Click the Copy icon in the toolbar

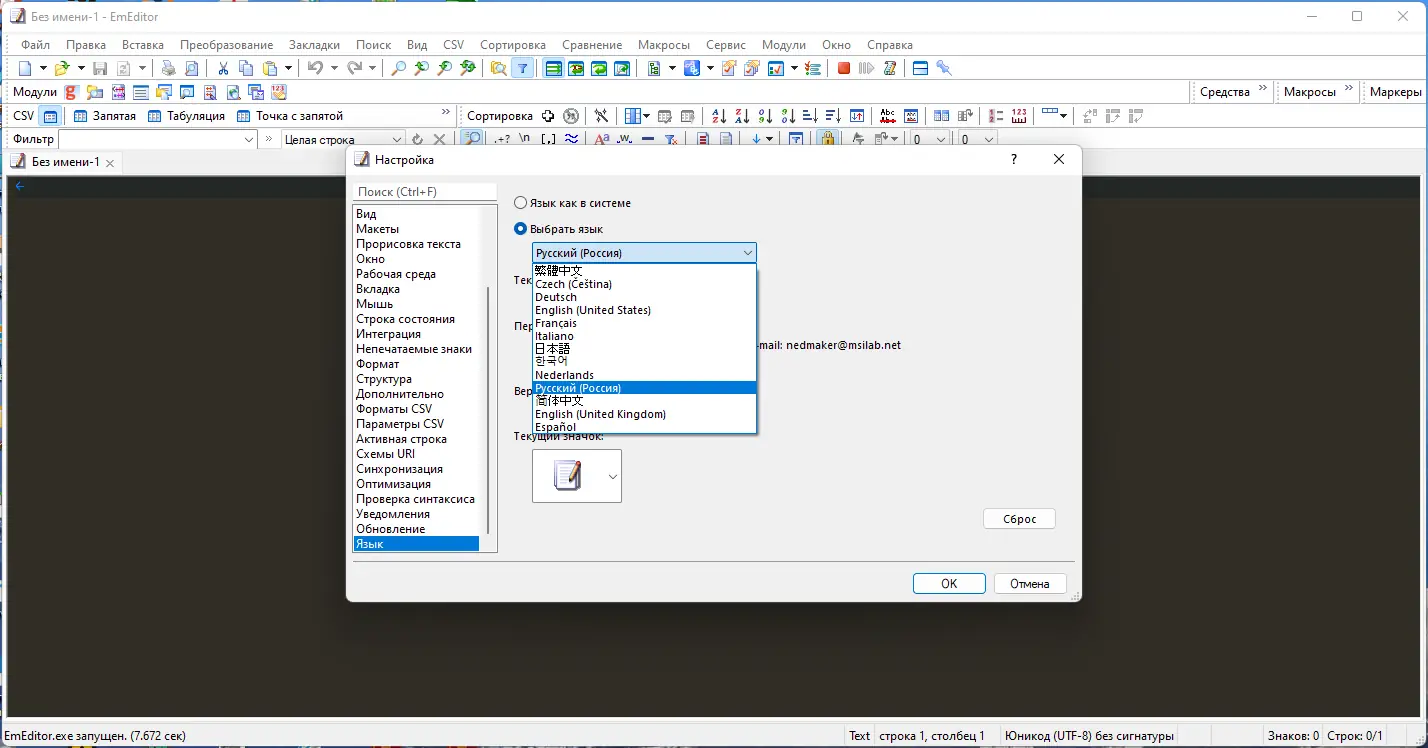click(246, 68)
